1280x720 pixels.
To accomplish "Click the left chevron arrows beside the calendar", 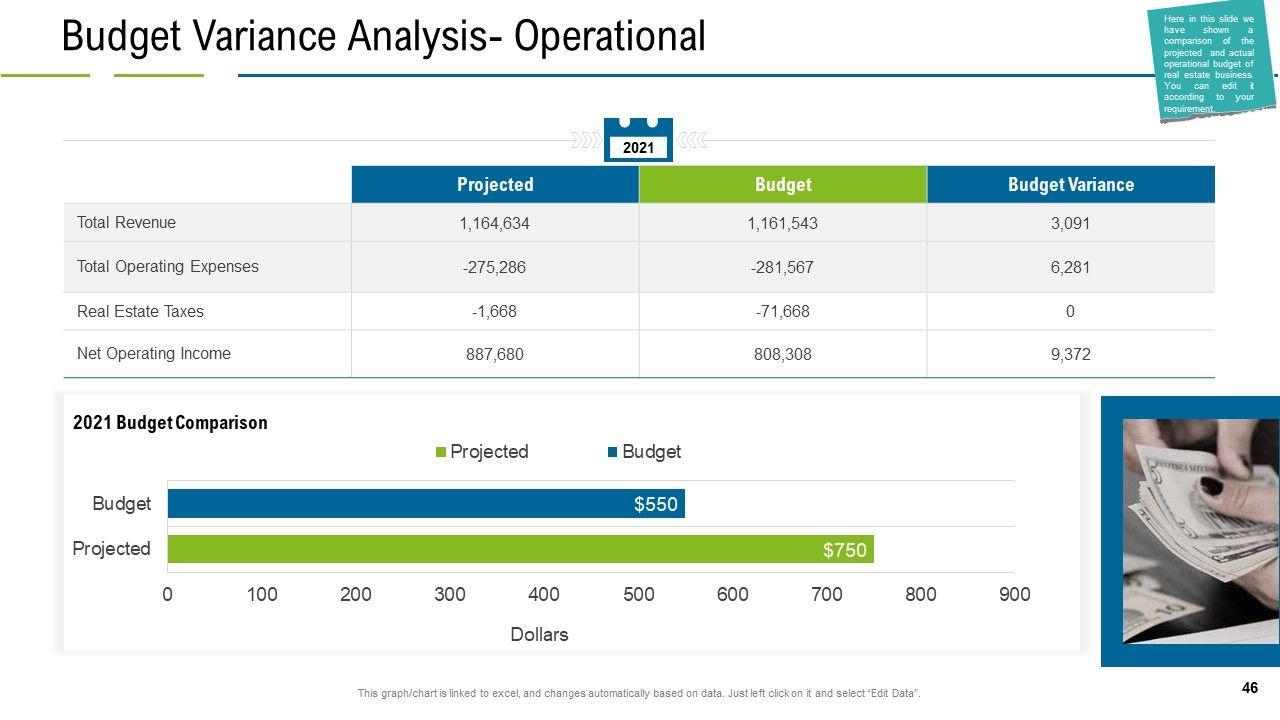I will 584,141.
